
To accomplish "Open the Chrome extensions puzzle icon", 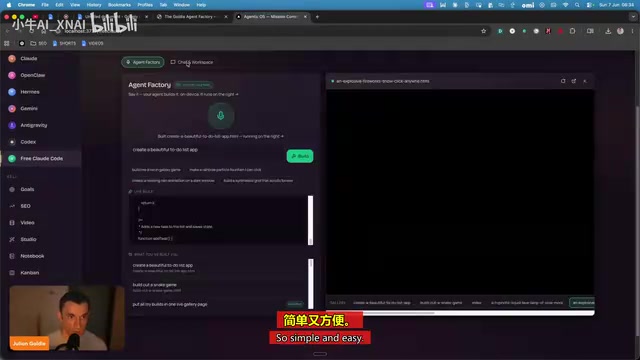I will [572, 31].
